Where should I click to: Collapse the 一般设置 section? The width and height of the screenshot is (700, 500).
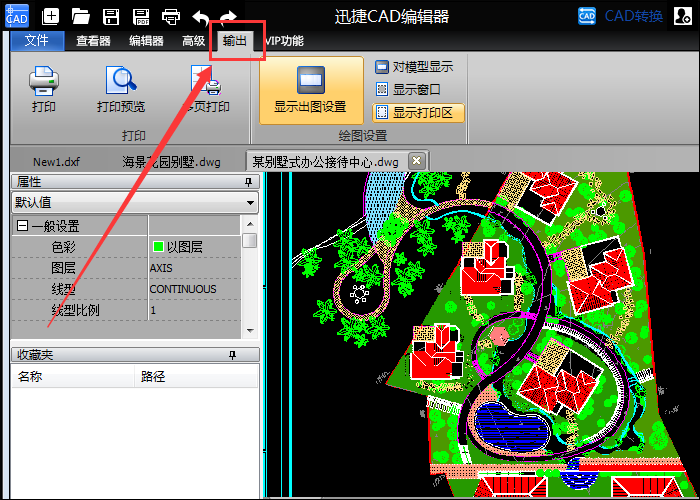(x=21, y=226)
